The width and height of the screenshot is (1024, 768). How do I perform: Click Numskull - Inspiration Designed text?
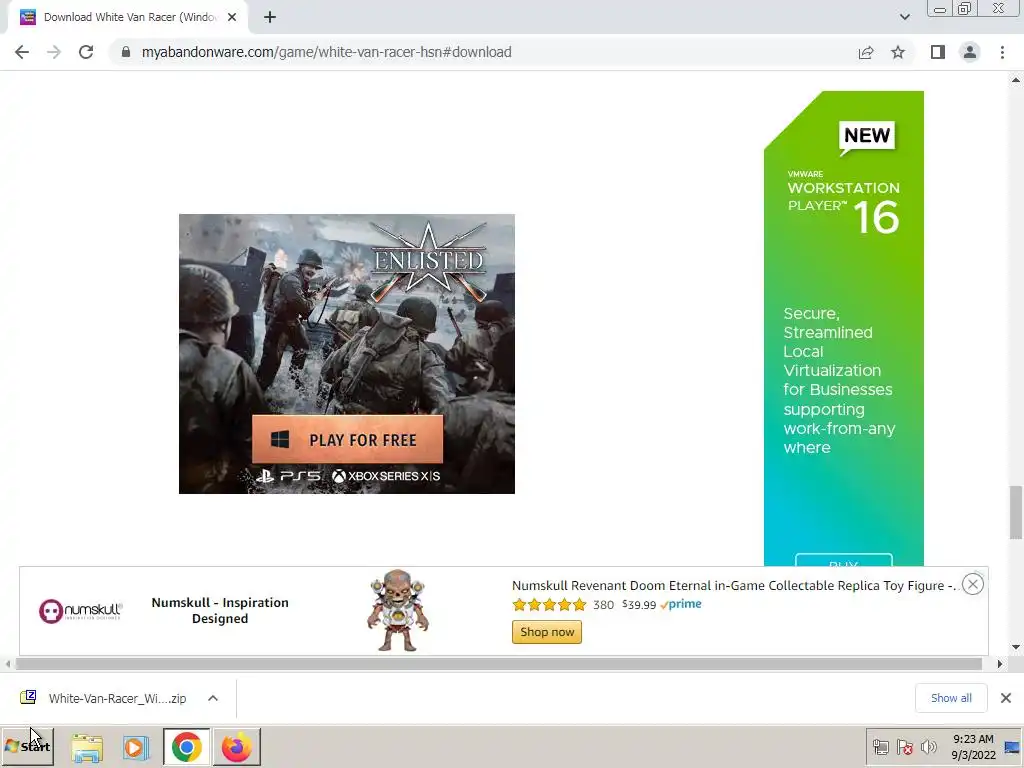(x=220, y=611)
